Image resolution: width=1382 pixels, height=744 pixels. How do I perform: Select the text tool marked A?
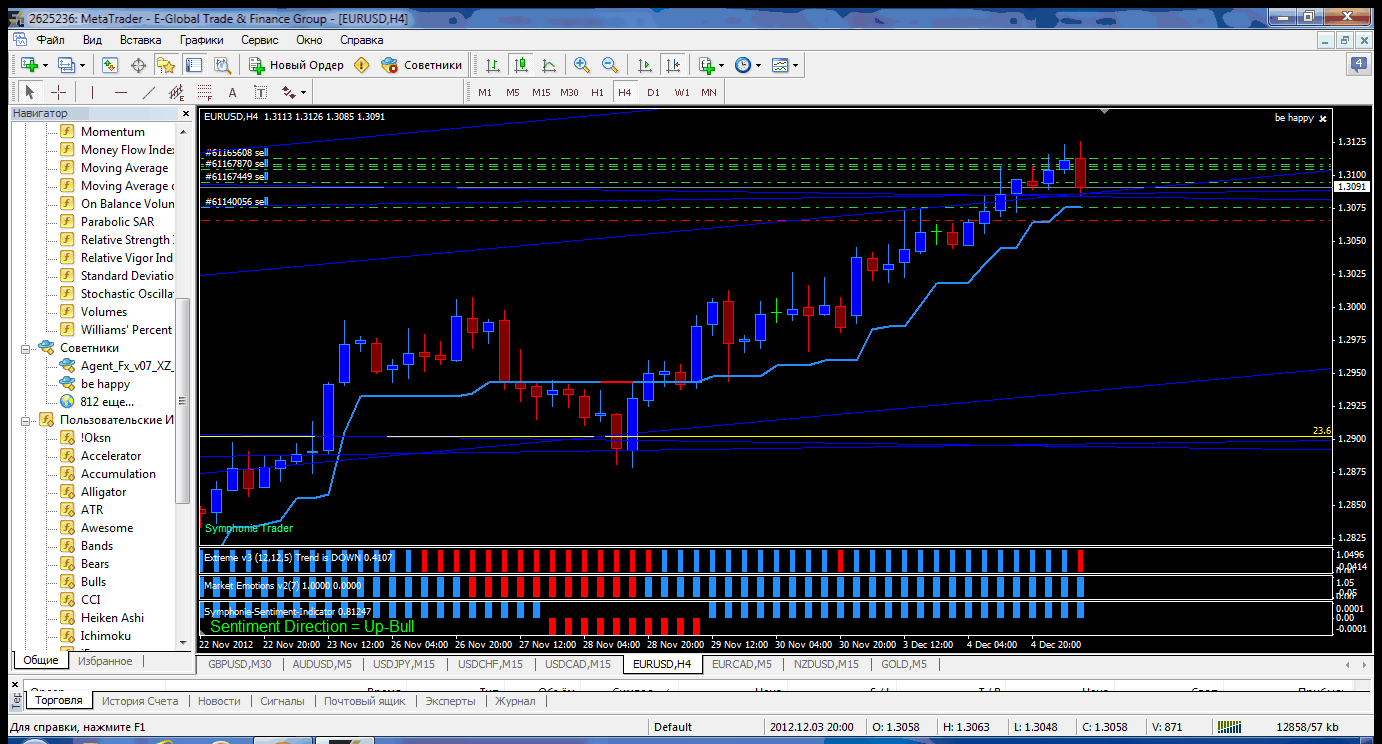click(233, 92)
